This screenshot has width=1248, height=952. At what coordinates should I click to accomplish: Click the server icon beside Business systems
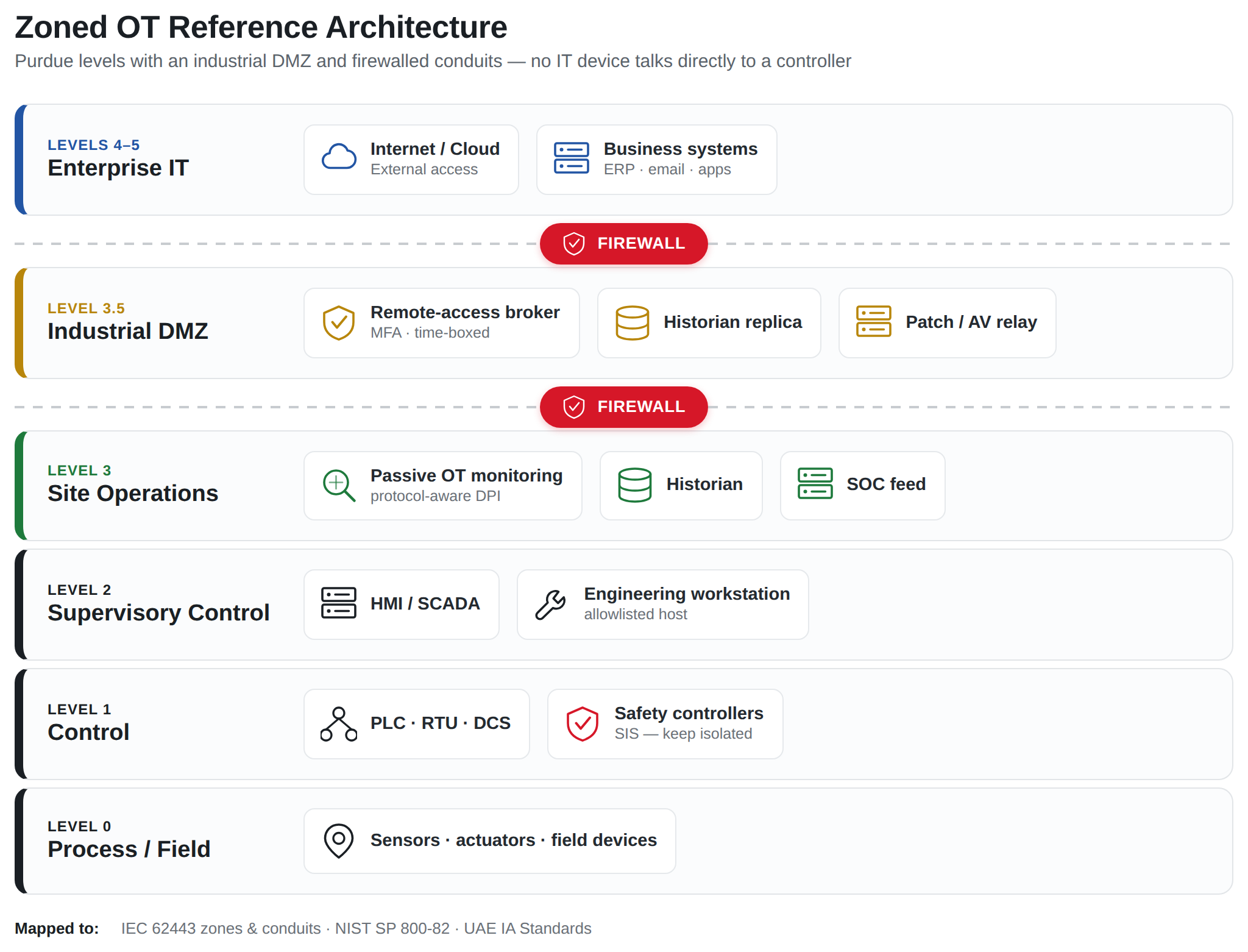tap(572, 158)
